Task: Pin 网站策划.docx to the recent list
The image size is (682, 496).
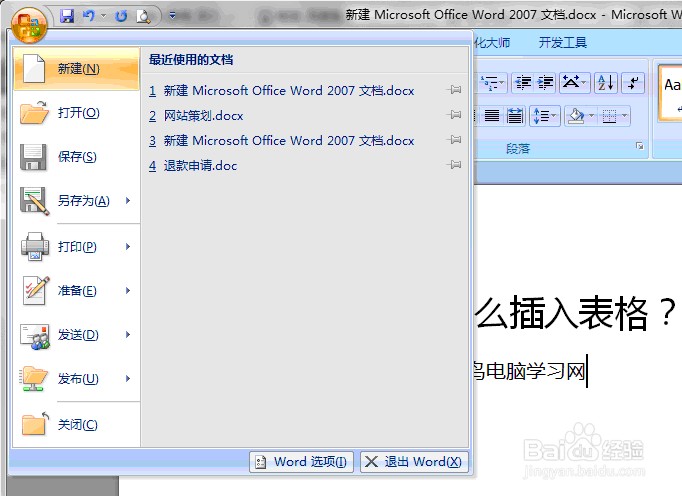Action: 455,115
